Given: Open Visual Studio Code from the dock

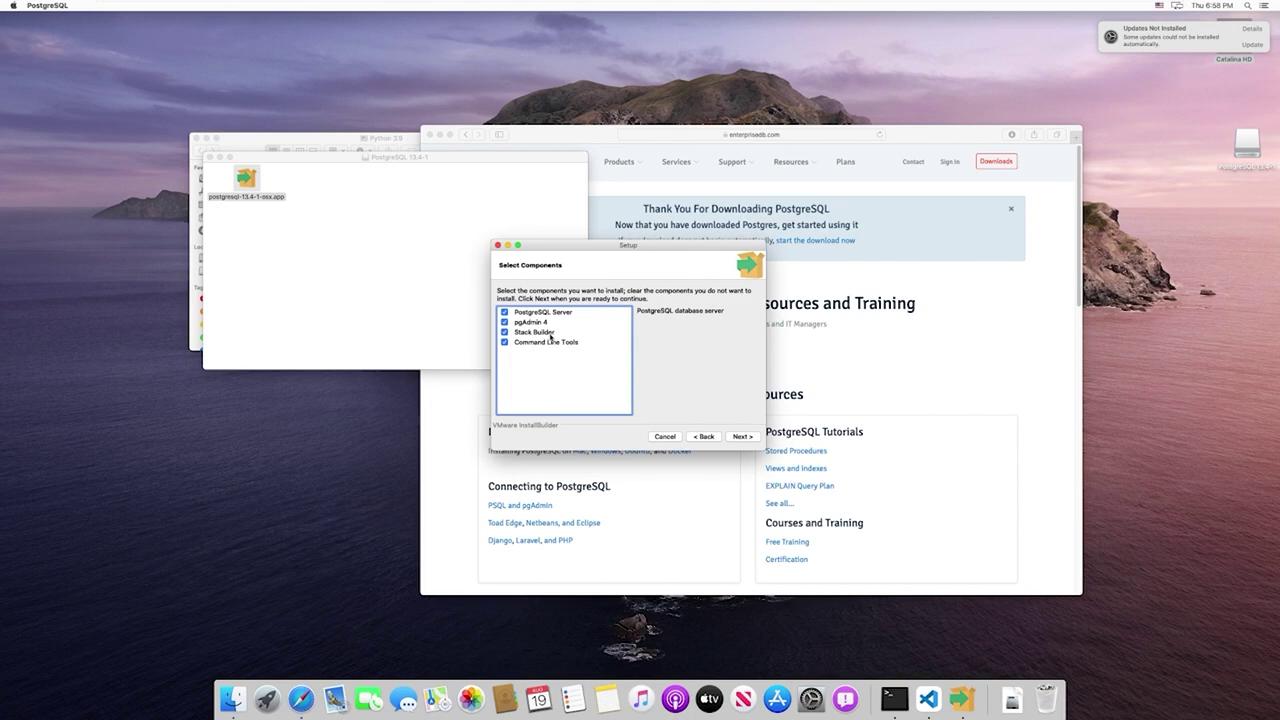Looking at the screenshot, I should [928, 699].
